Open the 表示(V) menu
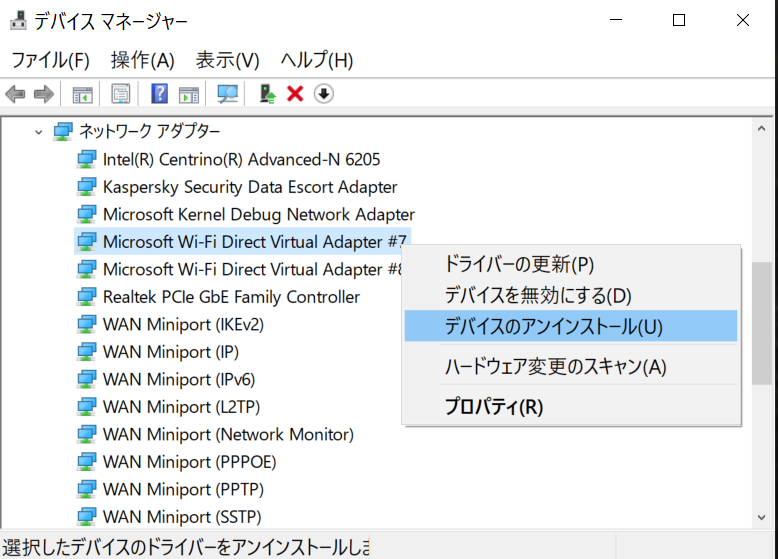778x559 pixels. (x=227, y=60)
